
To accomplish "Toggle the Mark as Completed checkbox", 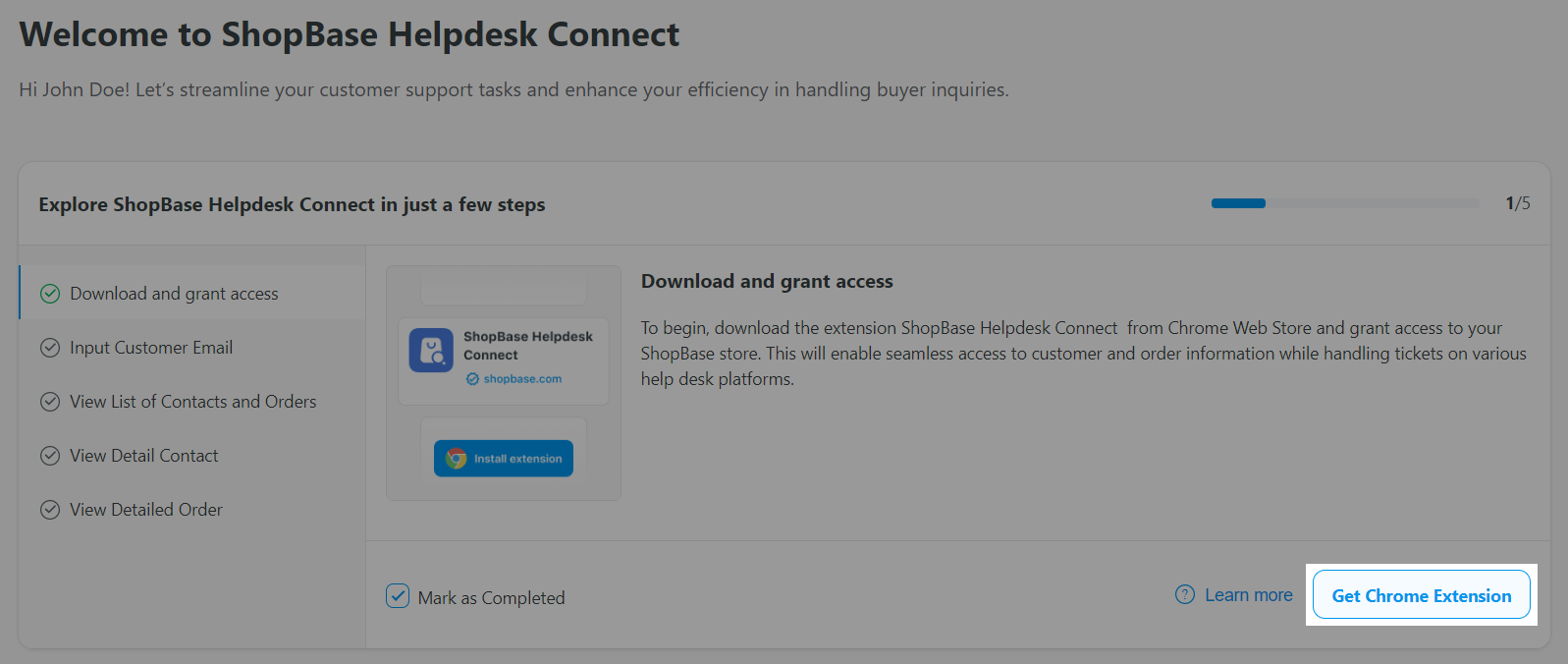I will tap(398, 596).
